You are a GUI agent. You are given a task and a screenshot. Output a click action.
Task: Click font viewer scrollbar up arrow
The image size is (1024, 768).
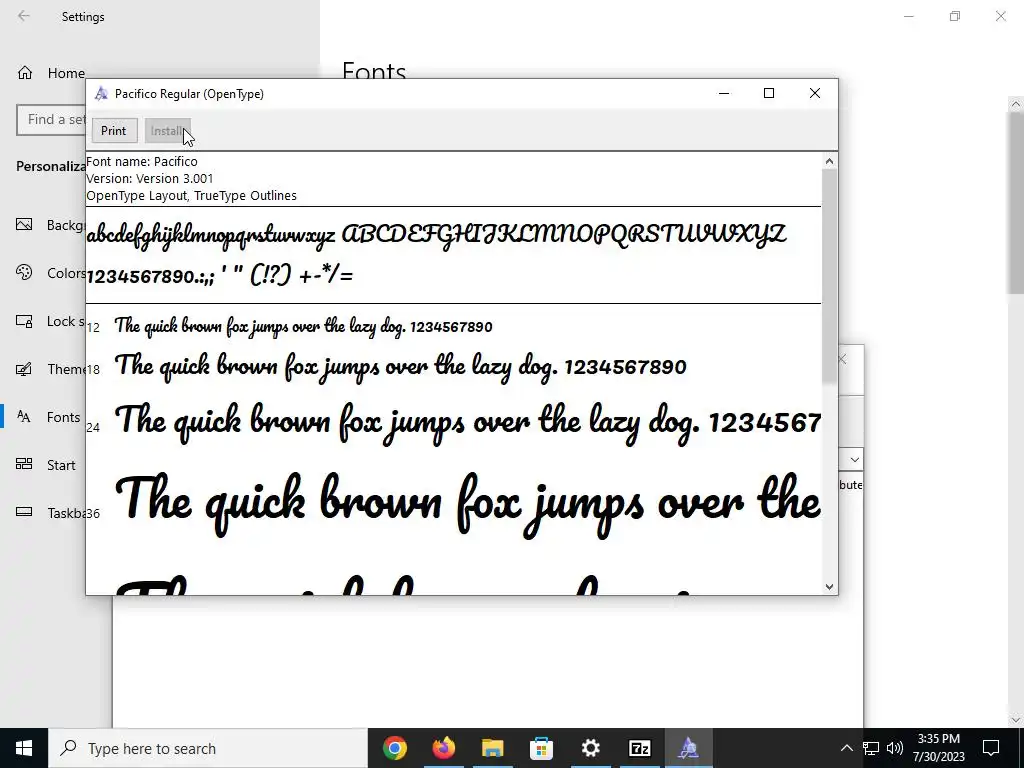(829, 161)
